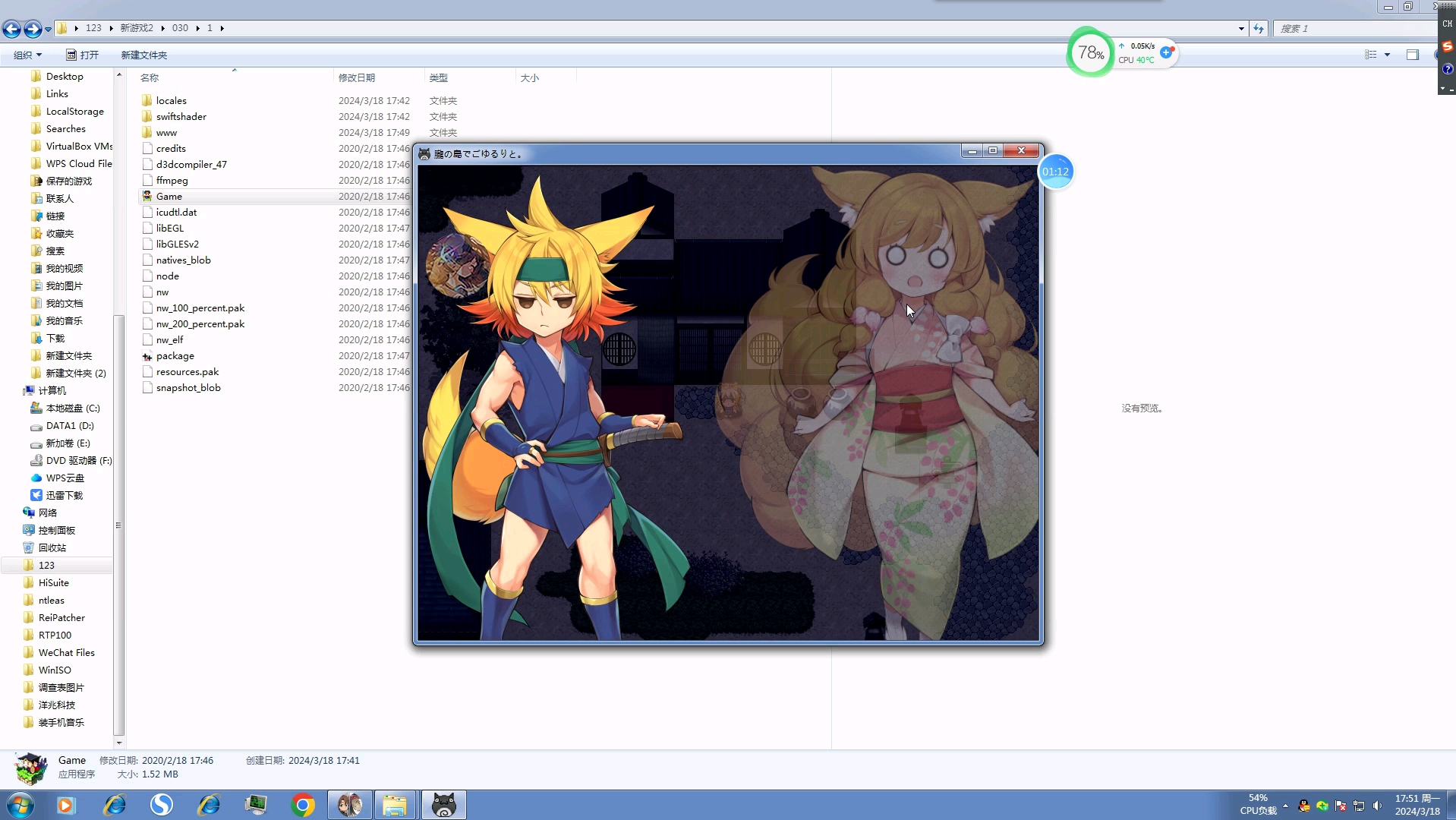Image resolution: width=1456 pixels, height=820 pixels.
Task: Open the 组织 menu
Action: pyautogui.click(x=27, y=55)
